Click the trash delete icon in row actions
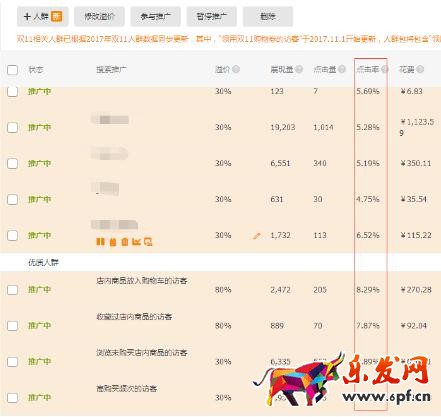The image size is (441, 417). pyautogui.click(x=125, y=242)
